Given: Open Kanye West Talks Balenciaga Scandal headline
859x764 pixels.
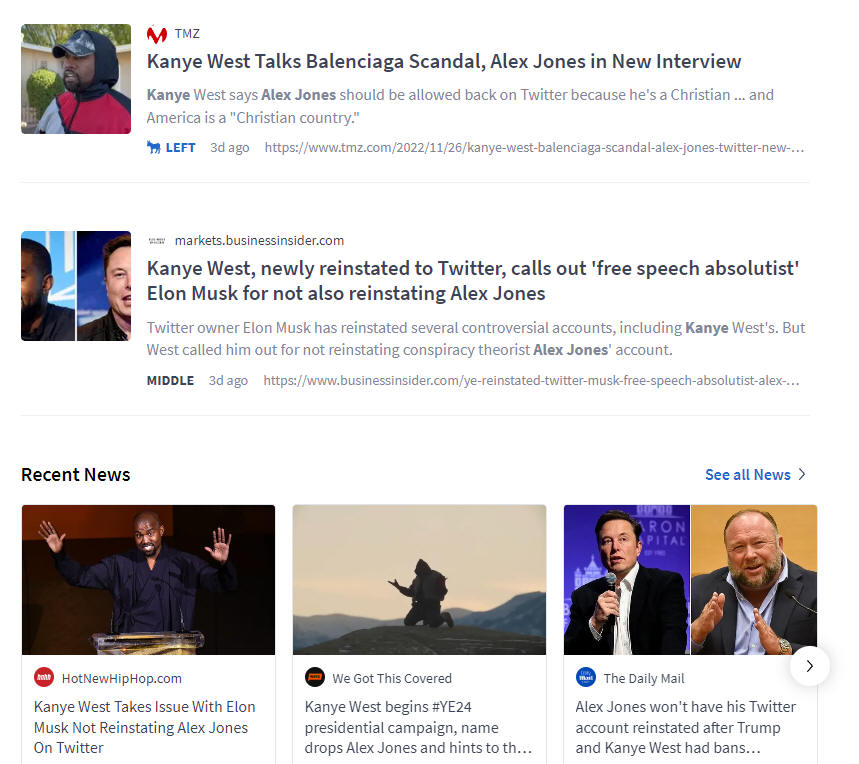Looking at the screenshot, I should point(444,61).
